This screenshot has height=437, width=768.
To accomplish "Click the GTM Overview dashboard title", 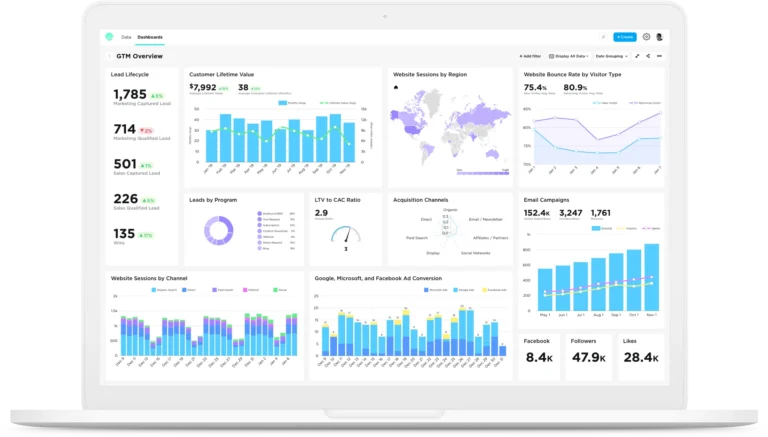I will 140,56.
